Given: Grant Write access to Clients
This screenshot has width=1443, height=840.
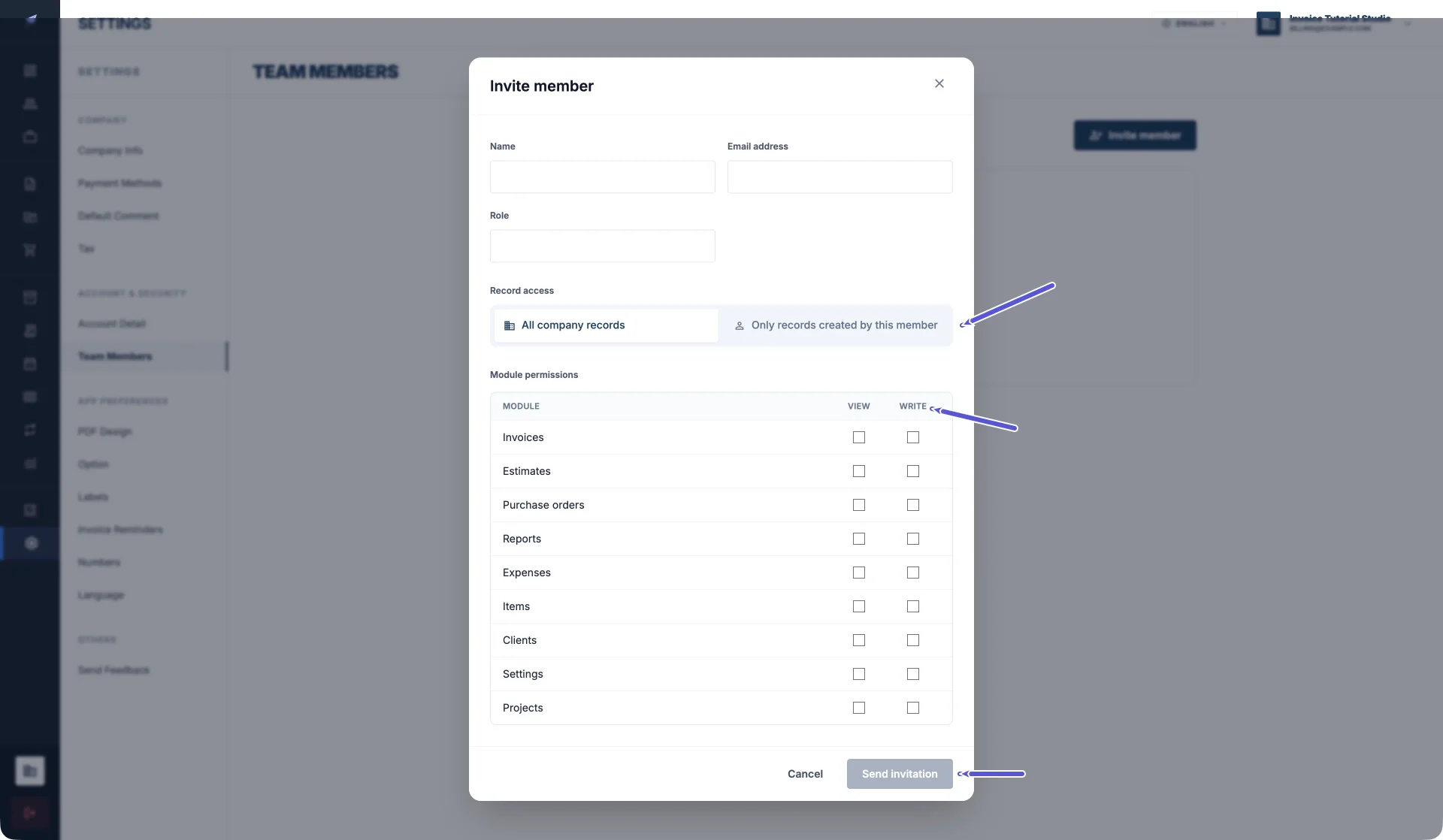Looking at the screenshot, I should click(913, 640).
